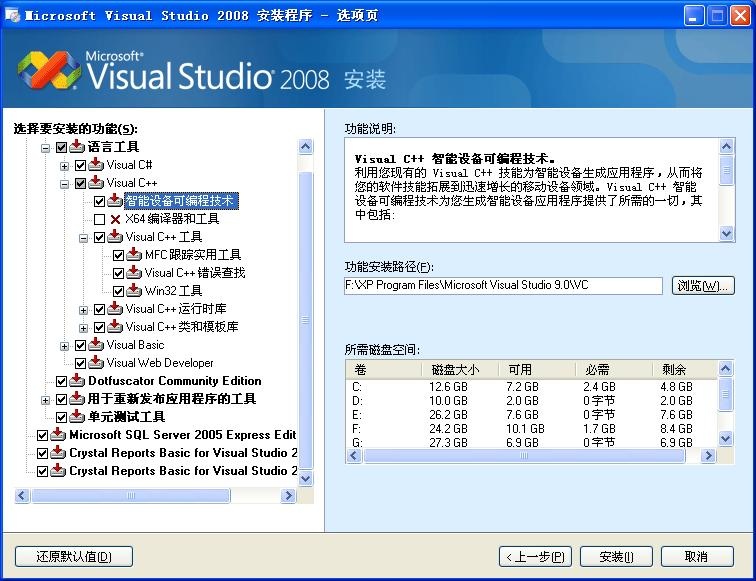Image resolution: width=756 pixels, height=581 pixels.
Task: Browse for install path with 浏览 button
Action: click(x=703, y=285)
